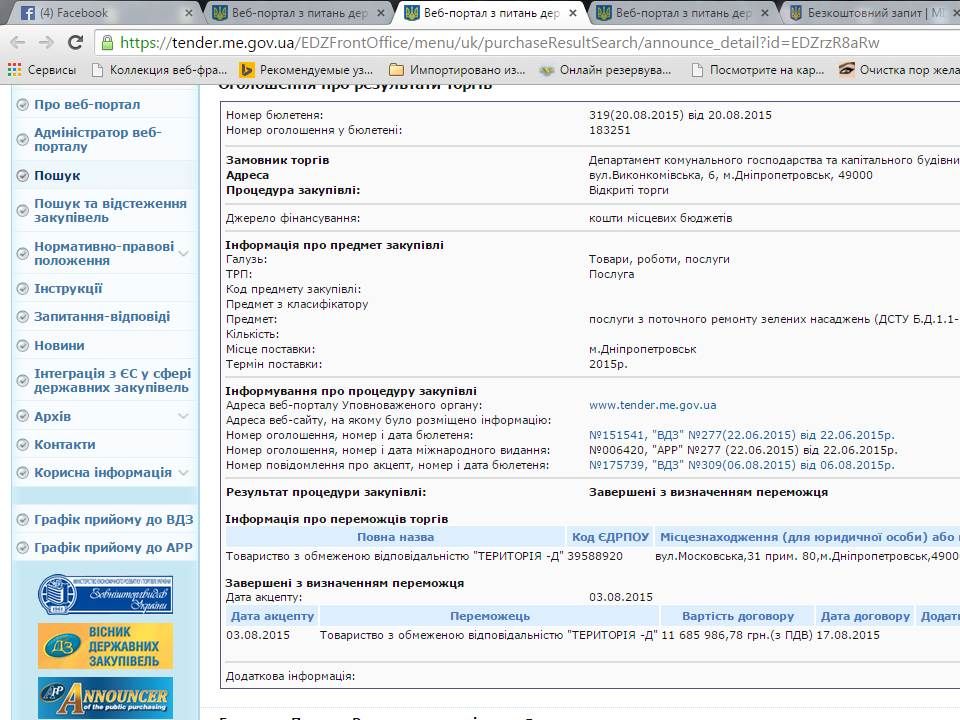960x720 pixels.
Task: Expand the Нормативно-правові положення submenu
Action: (183, 253)
